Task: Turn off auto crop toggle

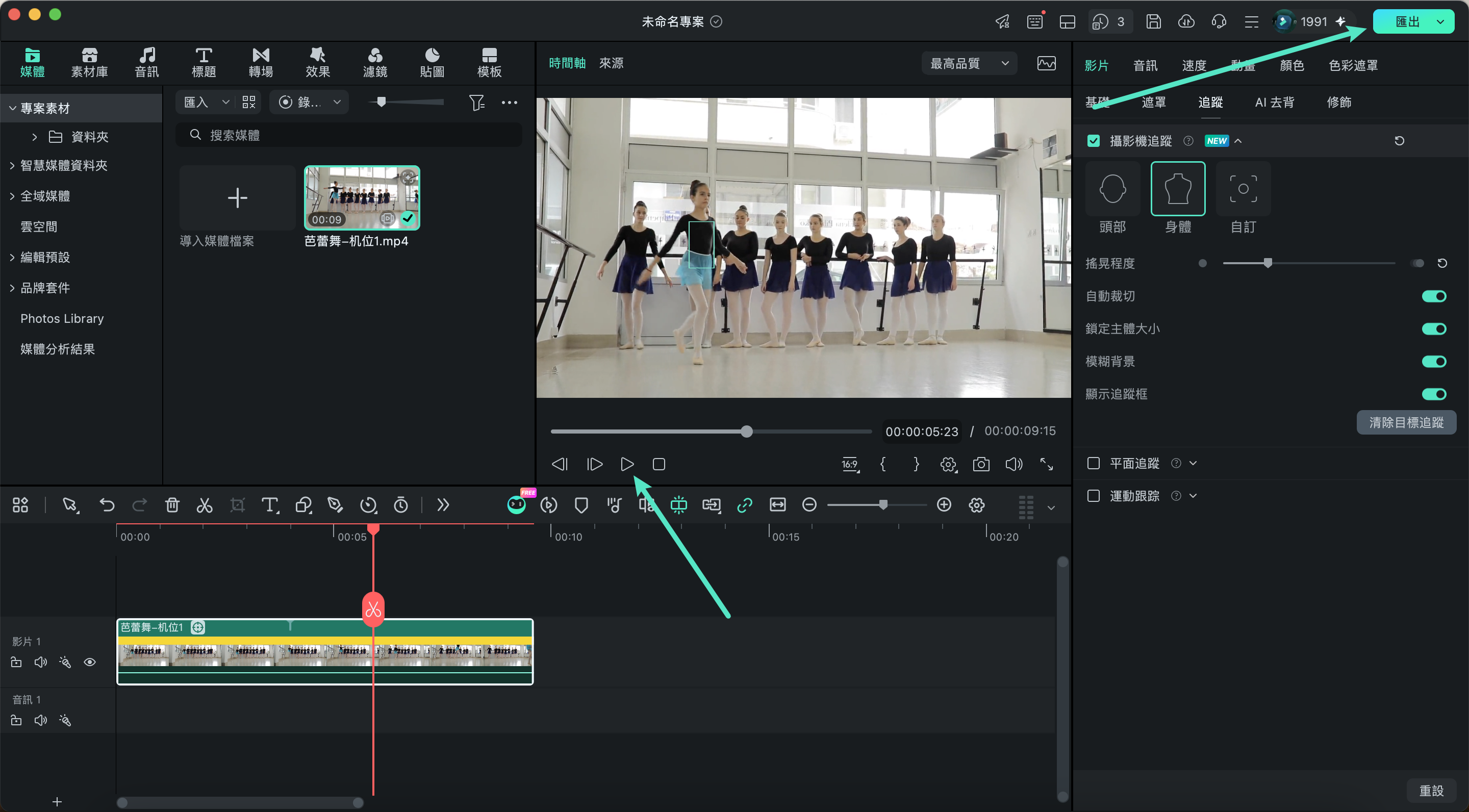Action: (1434, 296)
